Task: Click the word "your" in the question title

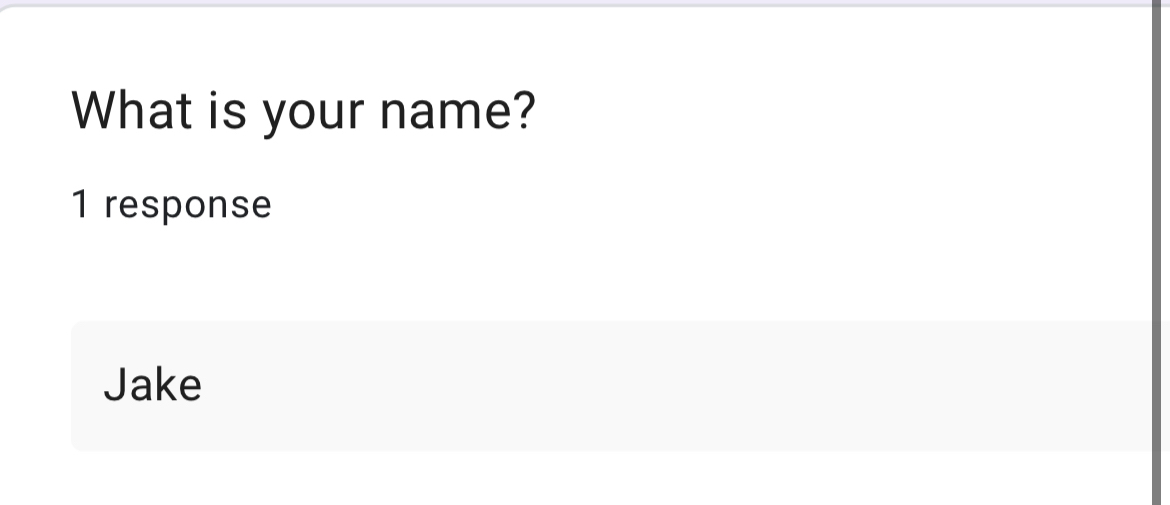Action: click(313, 112)
